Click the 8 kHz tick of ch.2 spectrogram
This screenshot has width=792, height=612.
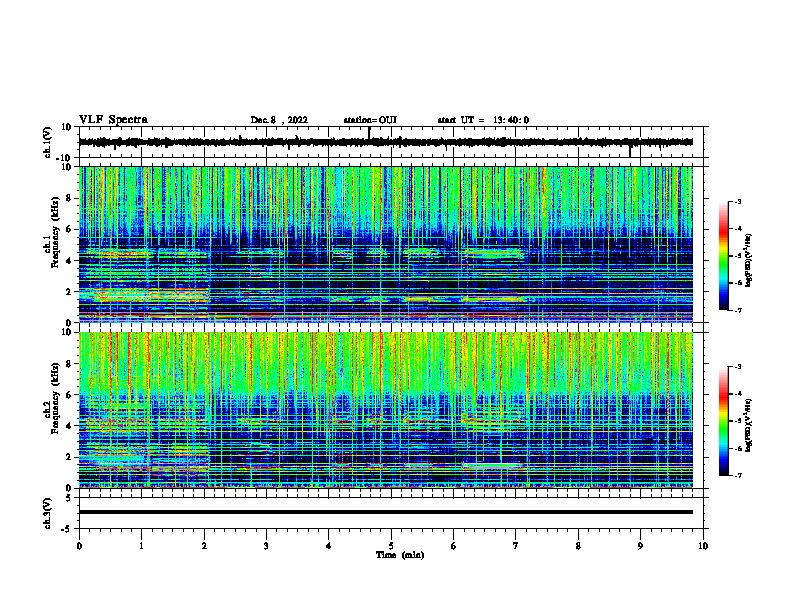coord(69,364)
